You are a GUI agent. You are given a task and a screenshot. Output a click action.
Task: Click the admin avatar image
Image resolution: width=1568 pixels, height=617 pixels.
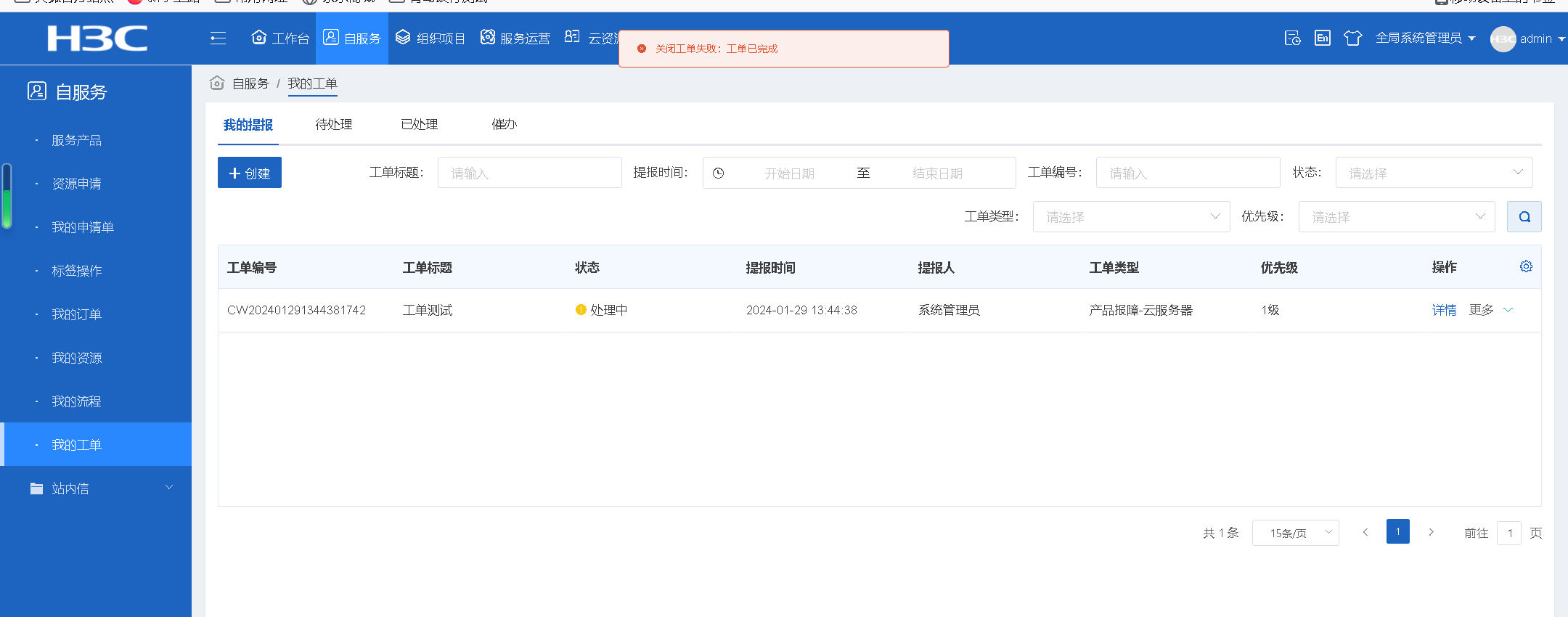[x=1503, y=39]
